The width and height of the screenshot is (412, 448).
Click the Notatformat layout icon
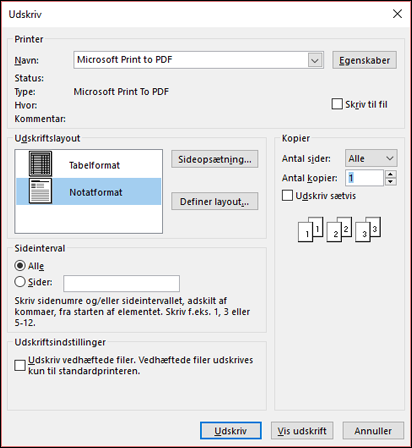tap(40, 191)
